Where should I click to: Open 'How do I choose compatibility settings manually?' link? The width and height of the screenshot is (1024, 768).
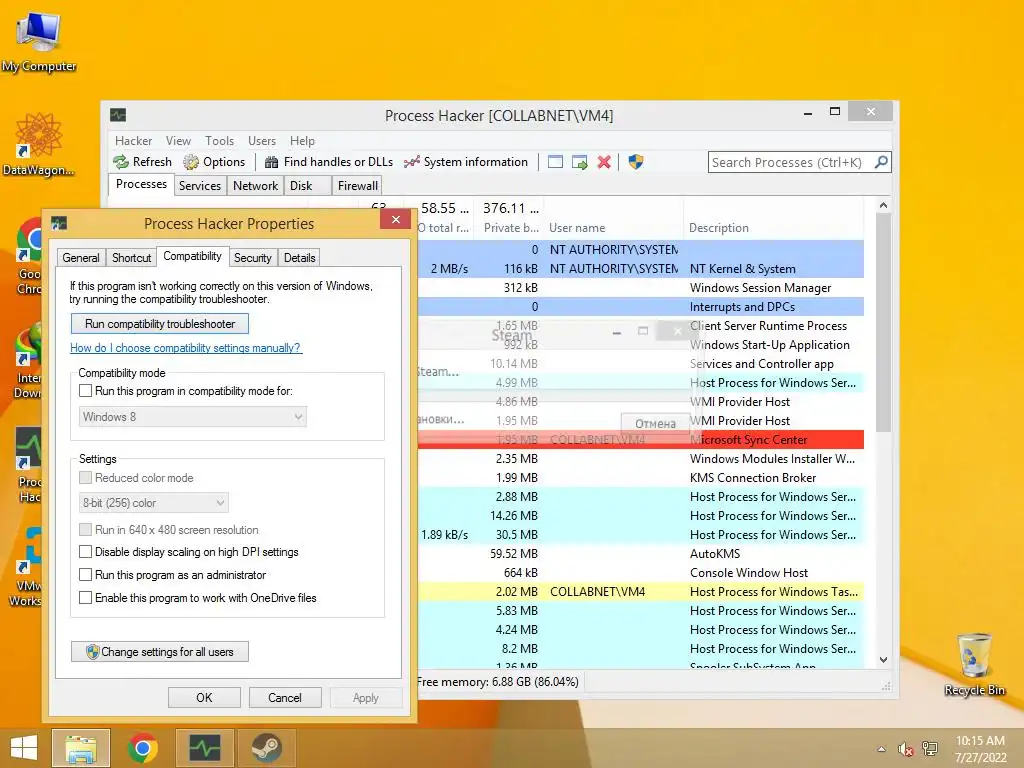pyautogui.click(x=185, y=348)
